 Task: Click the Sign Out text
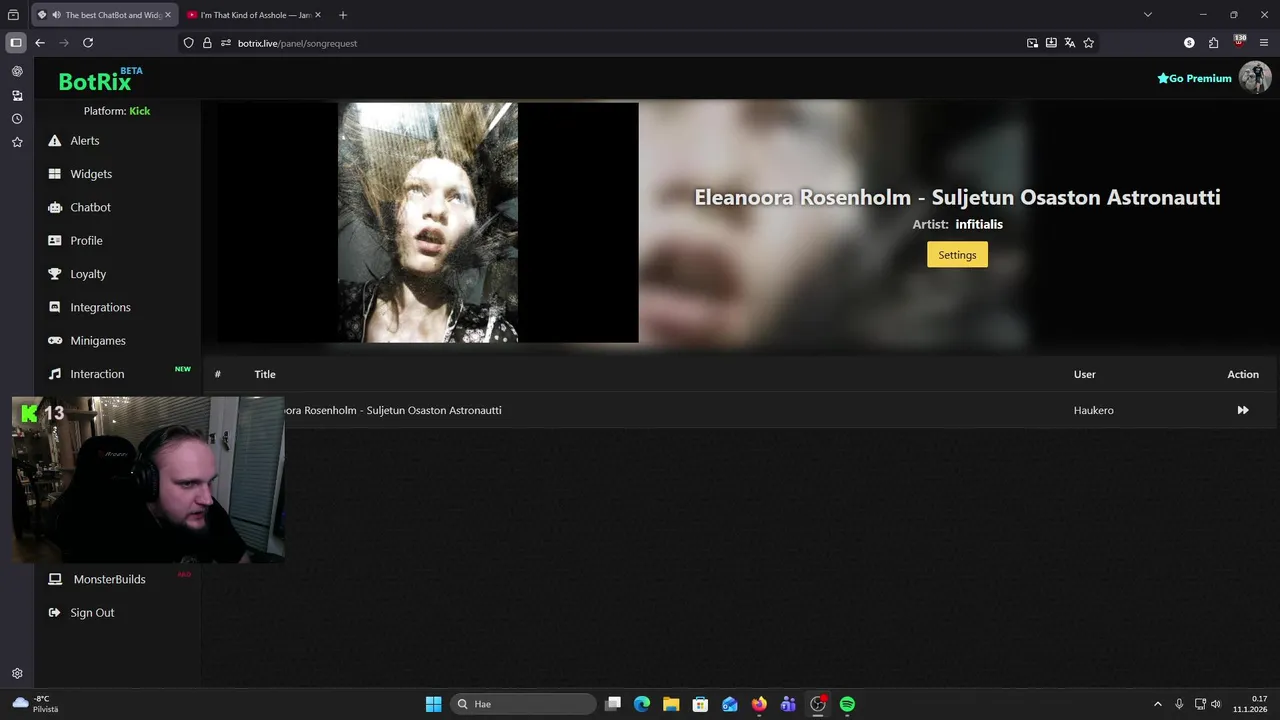[92, 613]
